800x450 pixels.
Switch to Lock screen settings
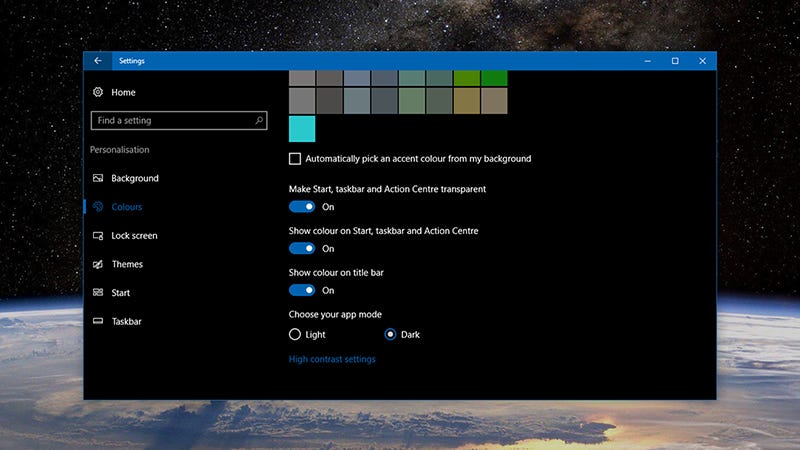(134, 235)
